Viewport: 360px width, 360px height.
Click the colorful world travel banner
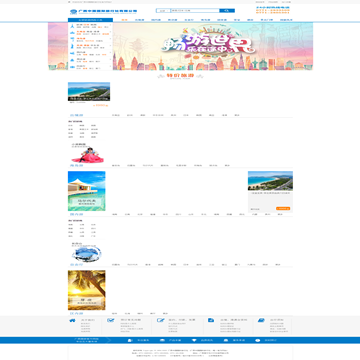213,46
